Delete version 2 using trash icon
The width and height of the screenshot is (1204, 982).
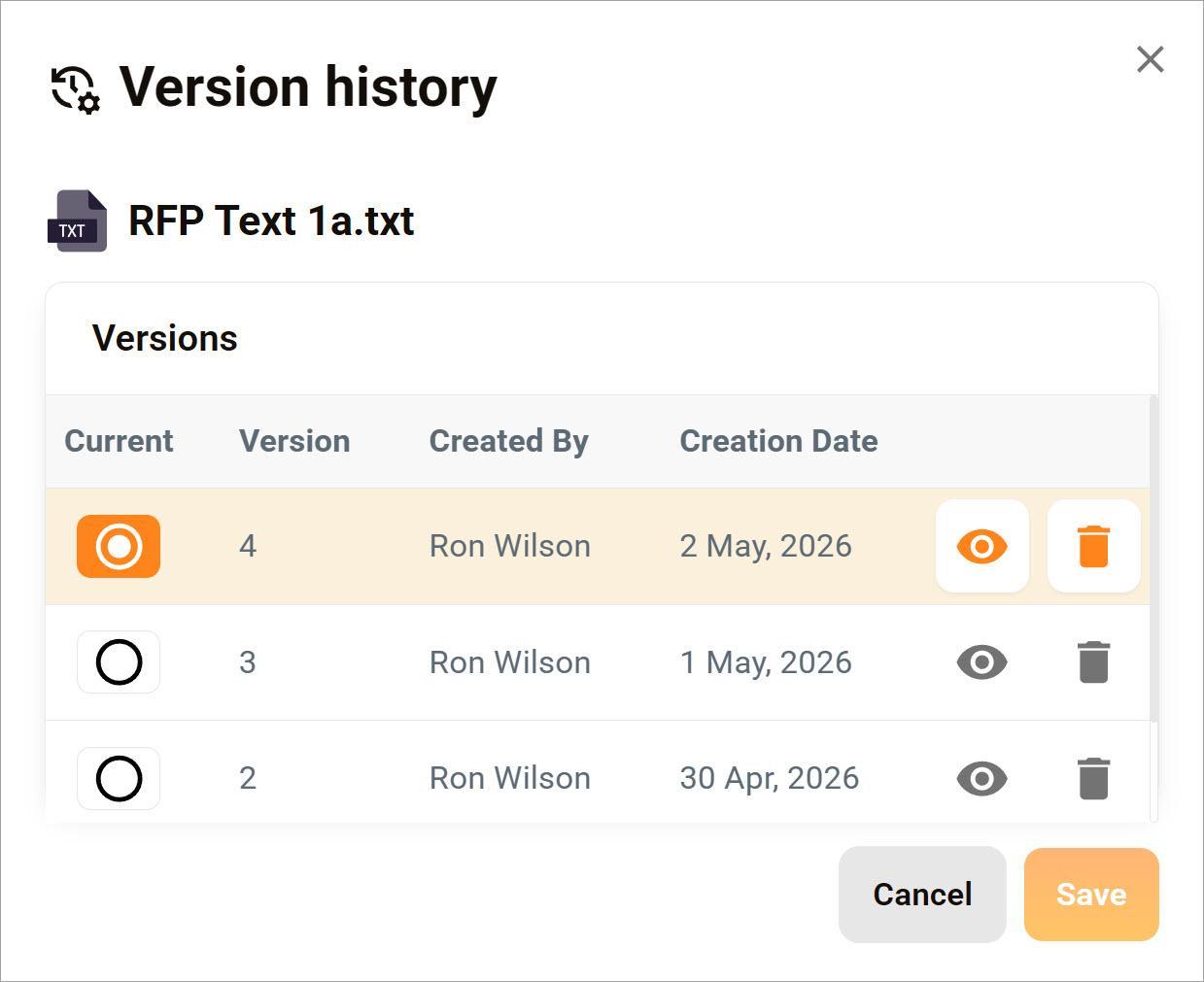1093,778
